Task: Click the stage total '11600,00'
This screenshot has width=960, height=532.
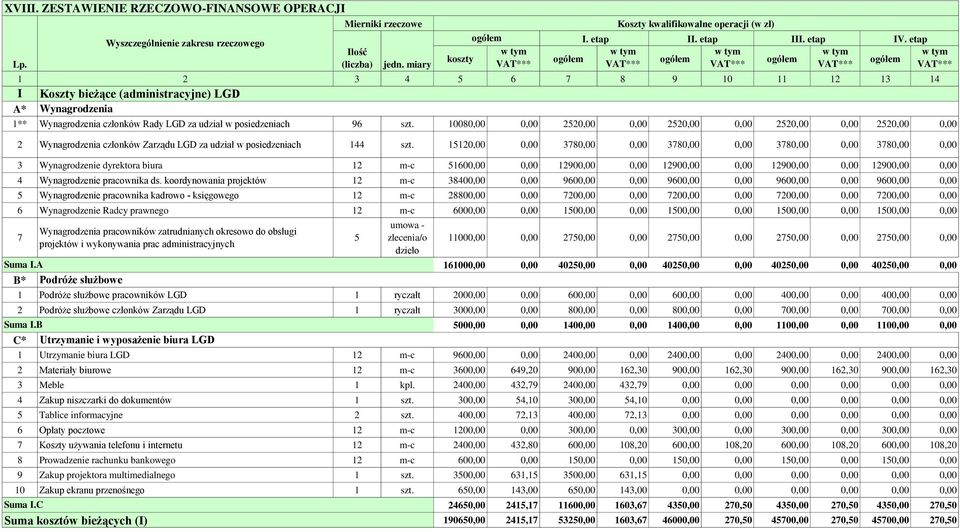Action: pyautogui.click(x=576, y=505)
